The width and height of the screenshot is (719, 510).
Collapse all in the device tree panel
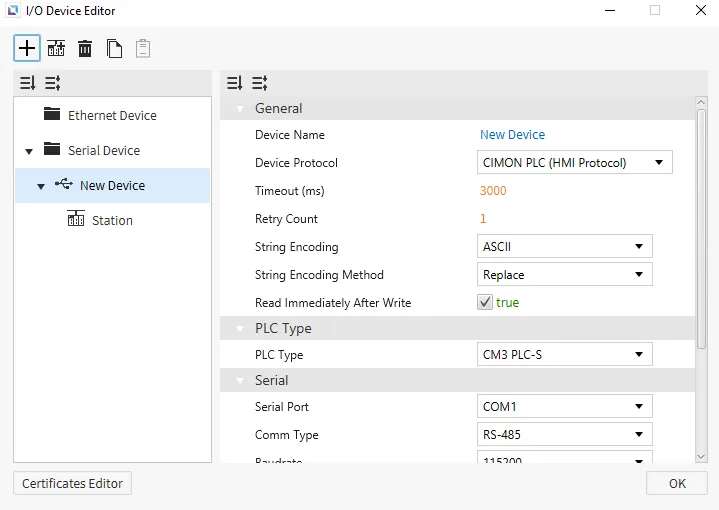[28, 83]
